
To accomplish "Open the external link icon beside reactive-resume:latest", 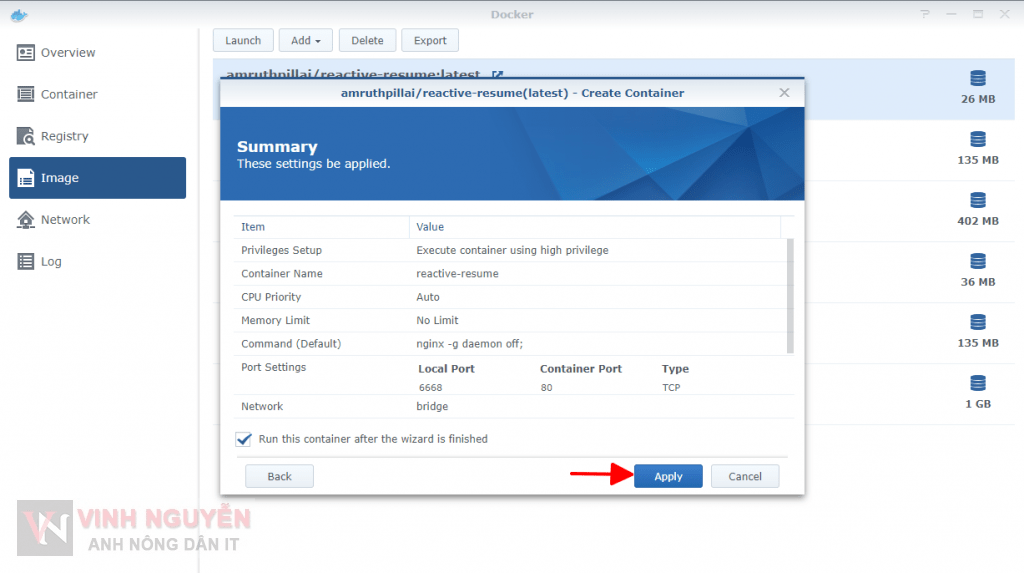I will point(498,75).
